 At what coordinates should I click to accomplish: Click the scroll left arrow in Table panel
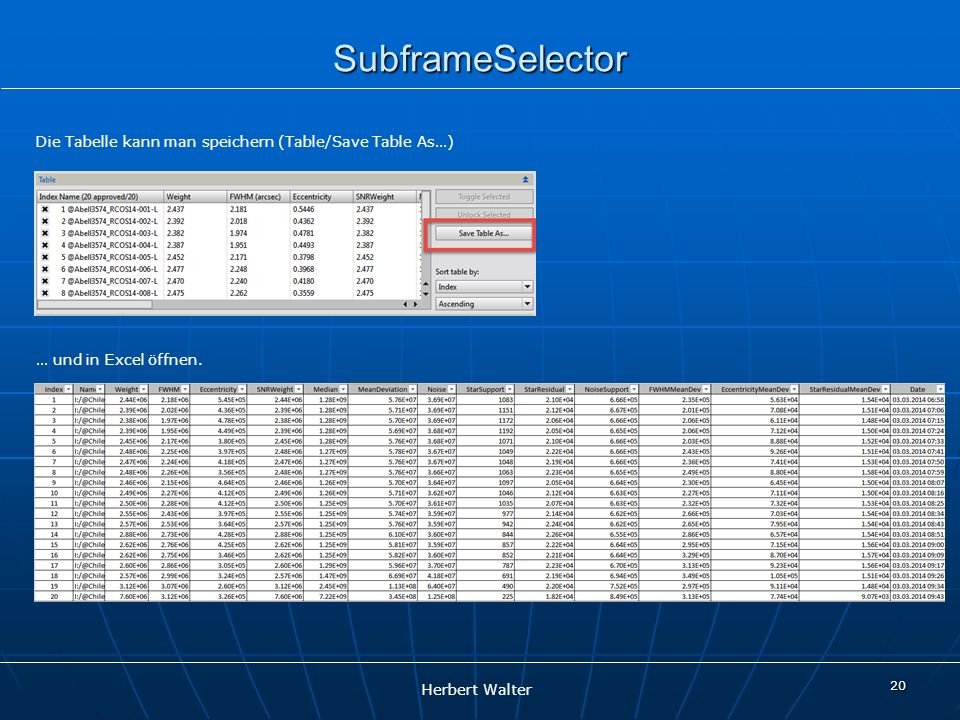(x=405, y=304)
